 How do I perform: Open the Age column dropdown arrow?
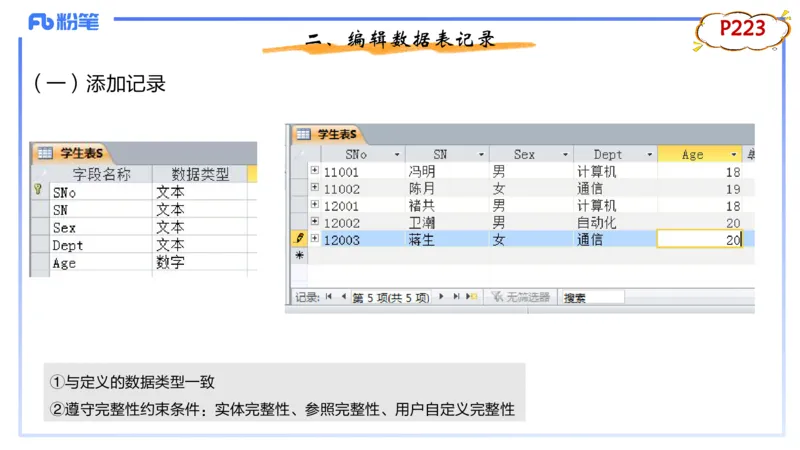(734, 155)
